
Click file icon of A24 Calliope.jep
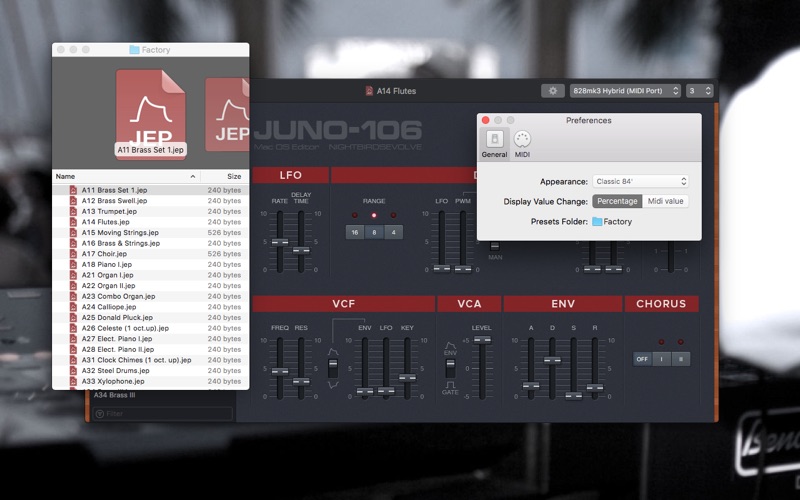[73, 307]
